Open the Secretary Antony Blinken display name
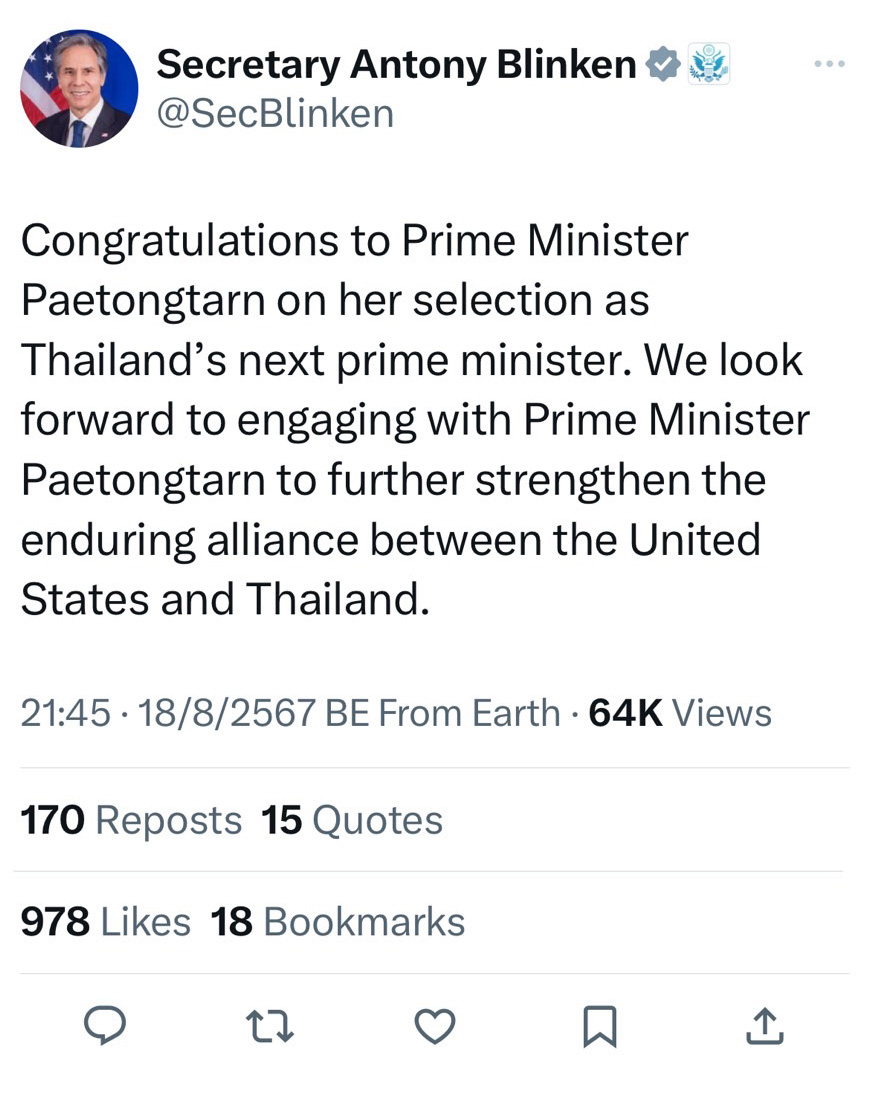 click(x=396, y=65)
